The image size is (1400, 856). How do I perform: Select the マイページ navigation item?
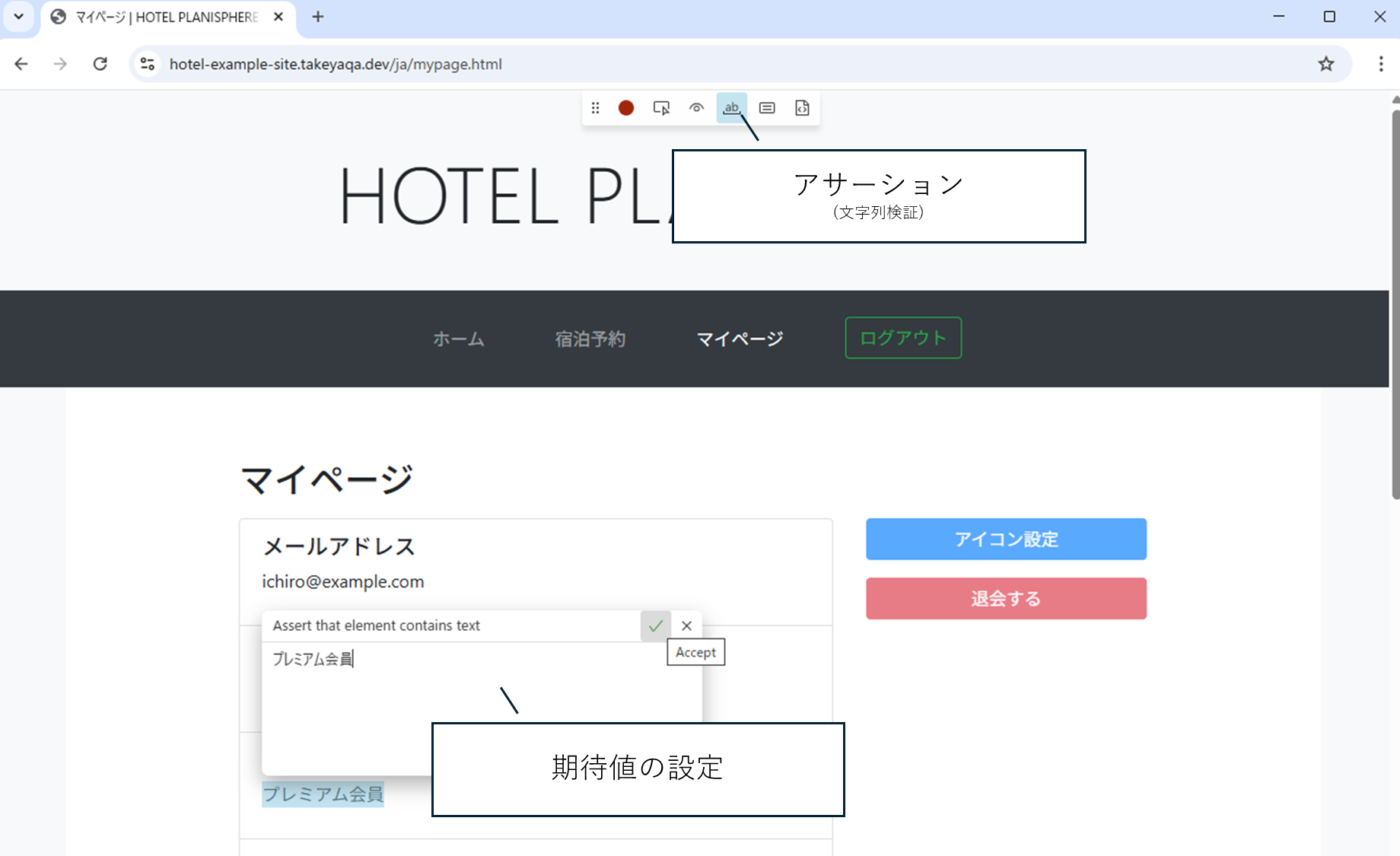coord(740,339)
